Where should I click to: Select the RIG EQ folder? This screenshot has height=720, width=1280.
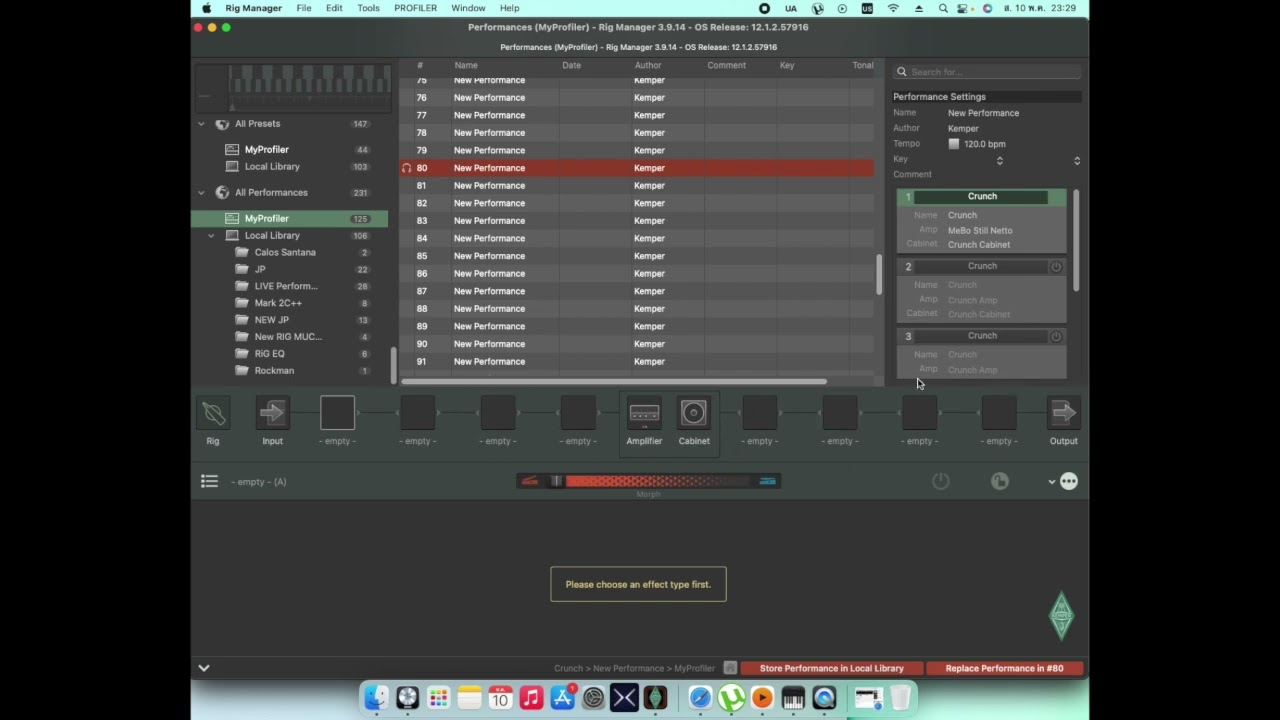click(269, 354)
